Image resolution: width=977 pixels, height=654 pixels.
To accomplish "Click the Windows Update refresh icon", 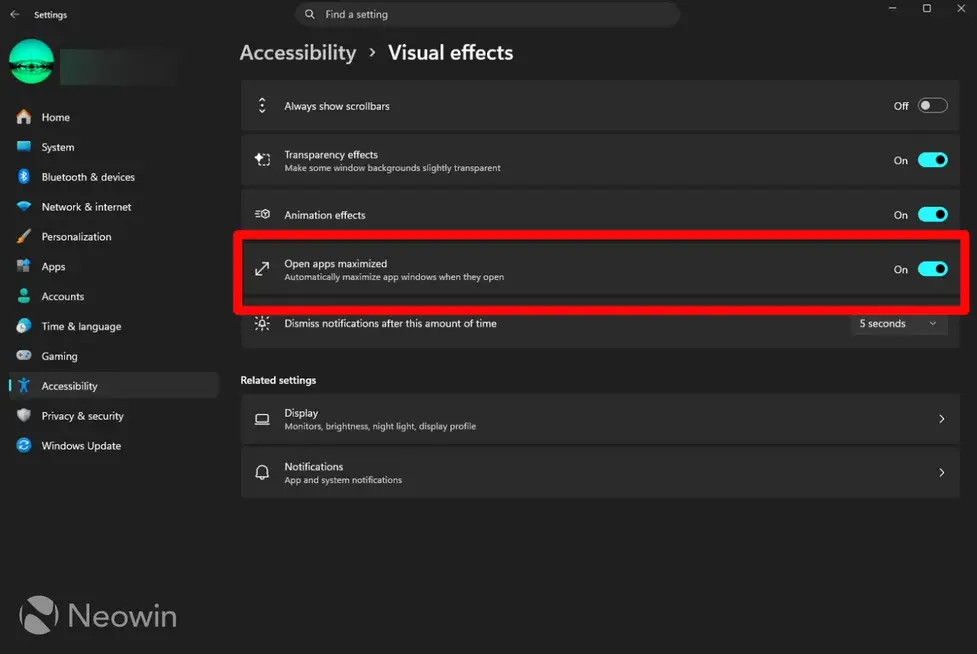I will click(x=24, y=445).
